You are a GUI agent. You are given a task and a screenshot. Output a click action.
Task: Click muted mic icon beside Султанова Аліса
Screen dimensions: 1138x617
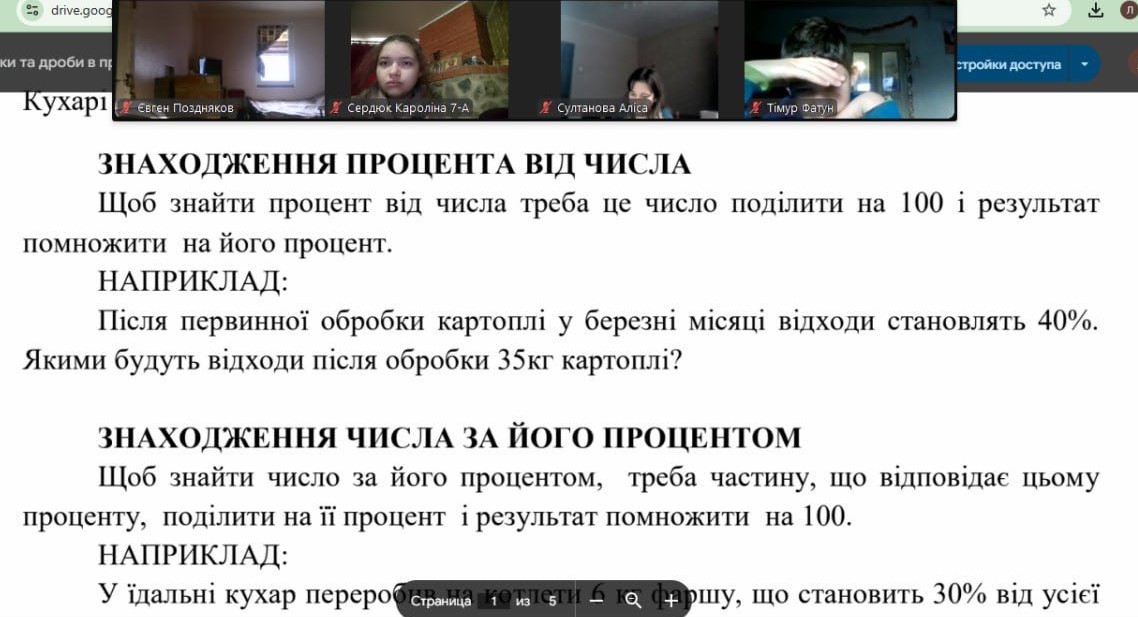point(546,108)
